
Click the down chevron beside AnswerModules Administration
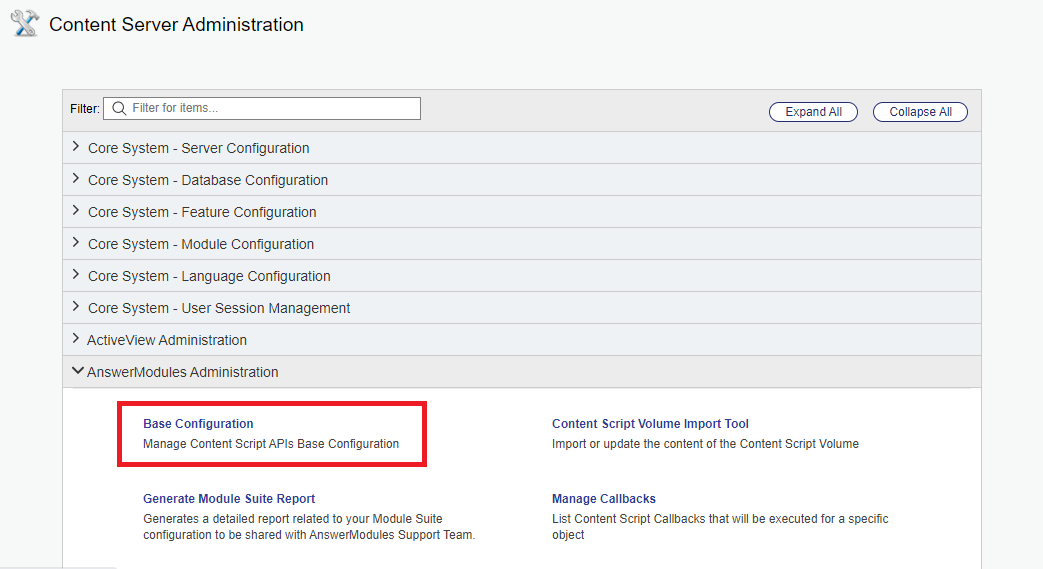point(77,372)
